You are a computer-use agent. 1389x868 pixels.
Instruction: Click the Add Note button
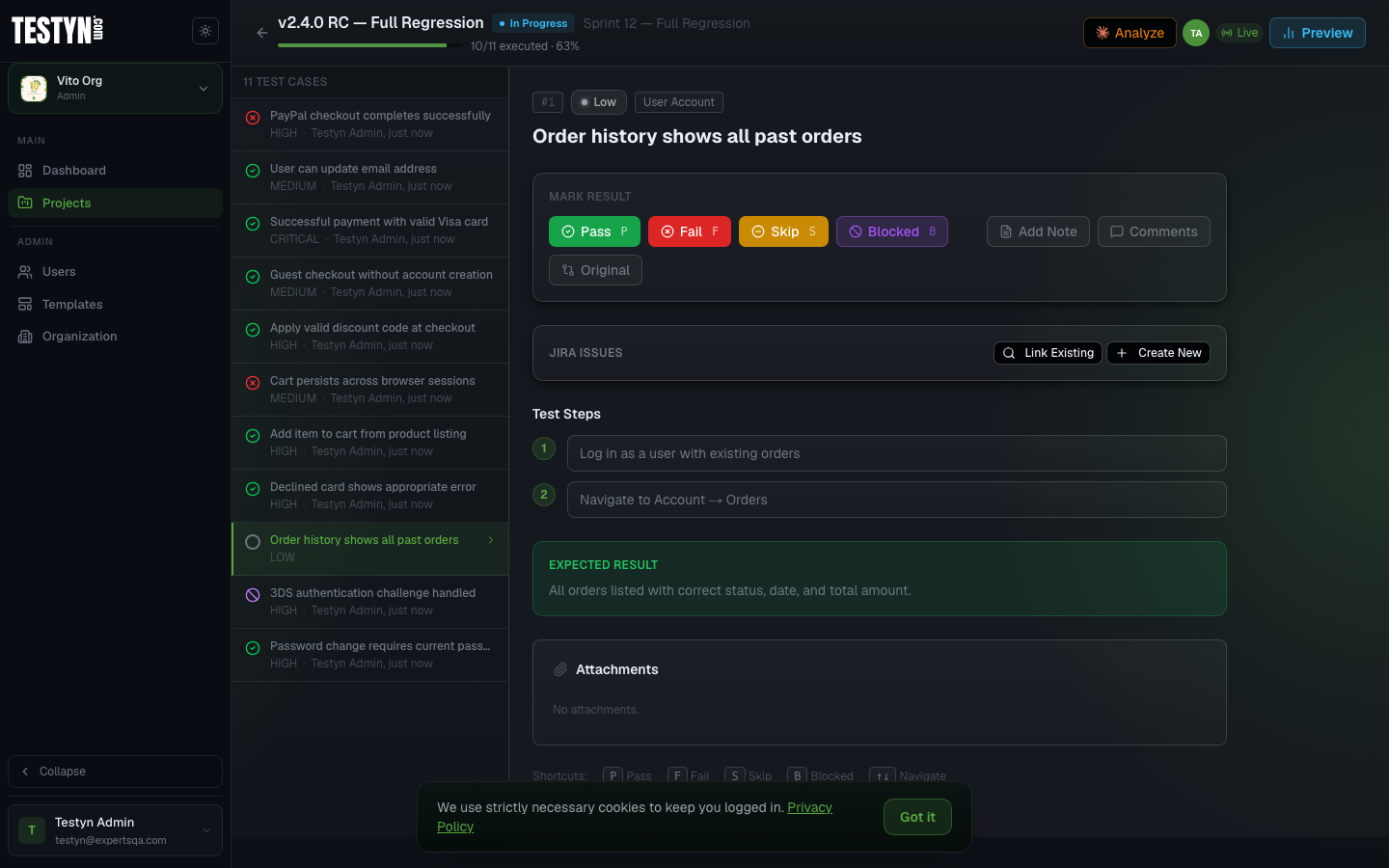click(1038, 231)
